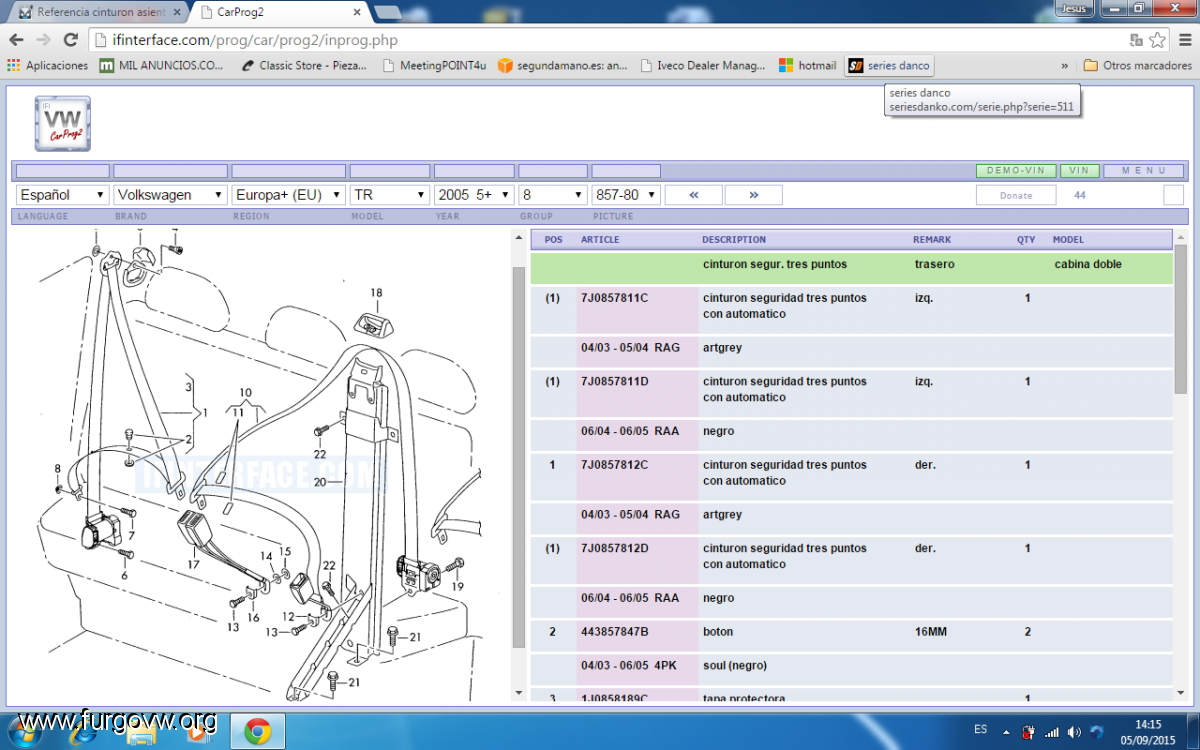1200x750 pixels.
Task: Open the Volkswagen brand dropdown
Action: tap(170, 195)
